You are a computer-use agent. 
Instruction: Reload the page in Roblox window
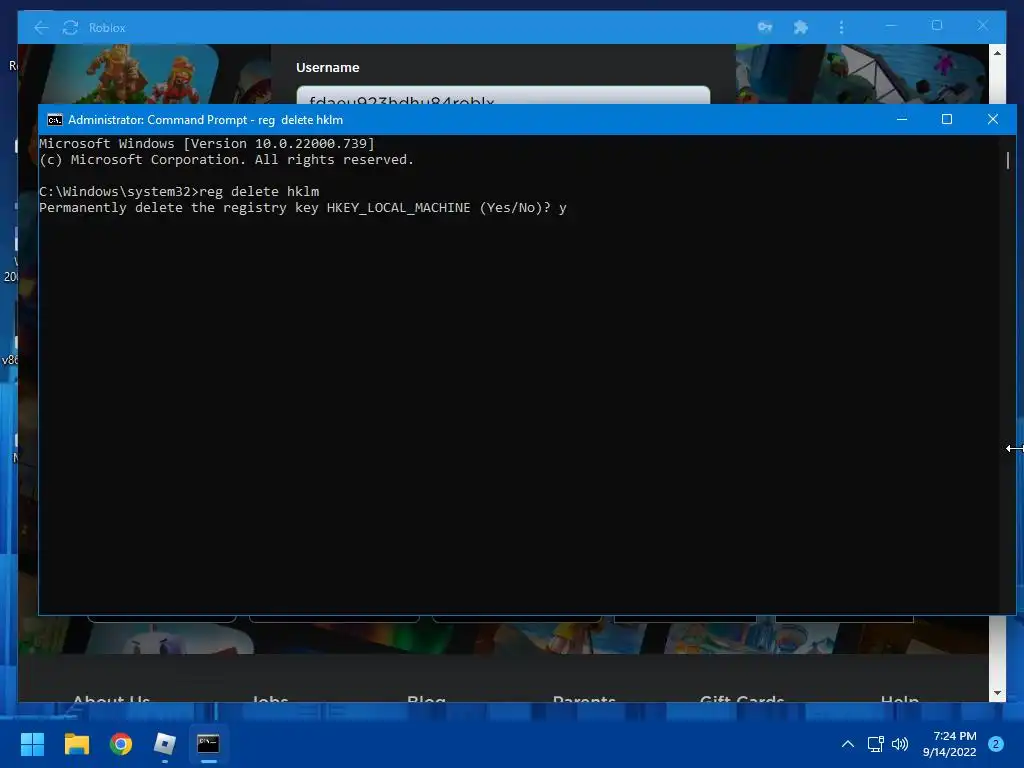pyautogui.click(x=70, y=27)
